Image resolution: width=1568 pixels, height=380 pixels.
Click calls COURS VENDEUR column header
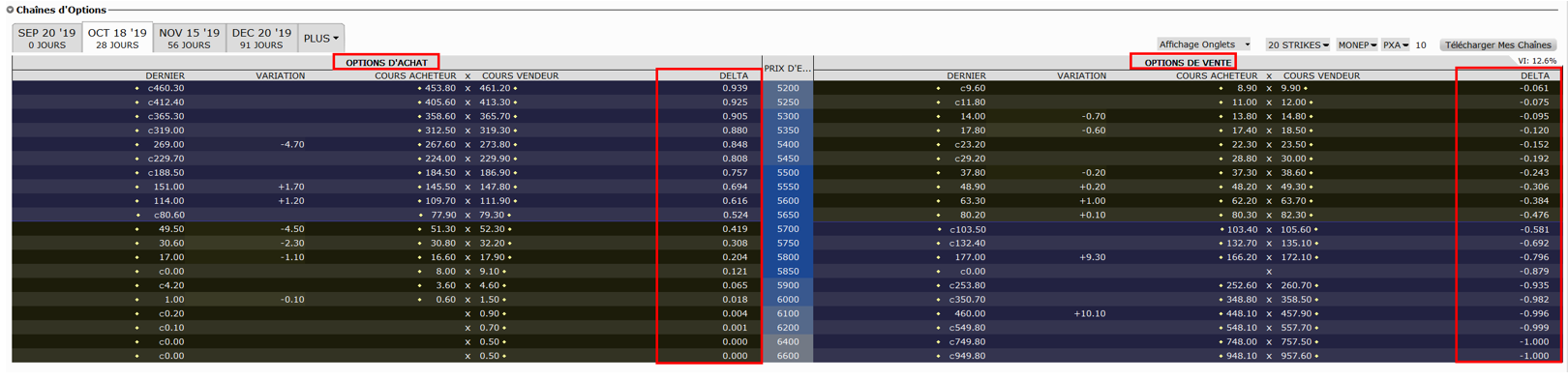(x=520, y=75)
